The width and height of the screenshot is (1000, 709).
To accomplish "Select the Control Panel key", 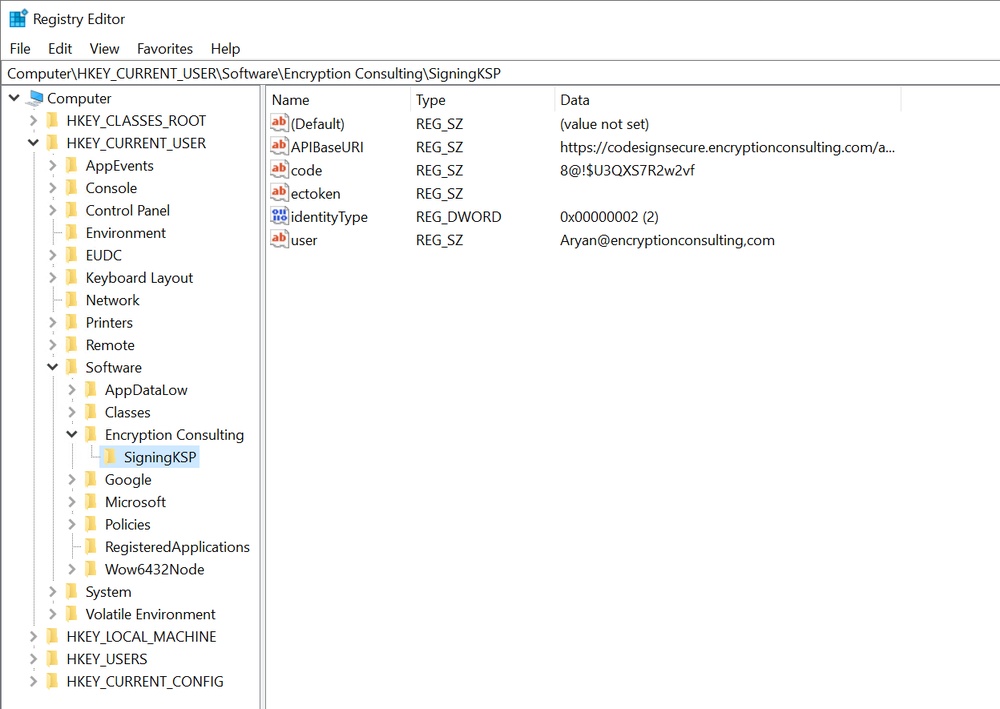I will pos(128,210).
